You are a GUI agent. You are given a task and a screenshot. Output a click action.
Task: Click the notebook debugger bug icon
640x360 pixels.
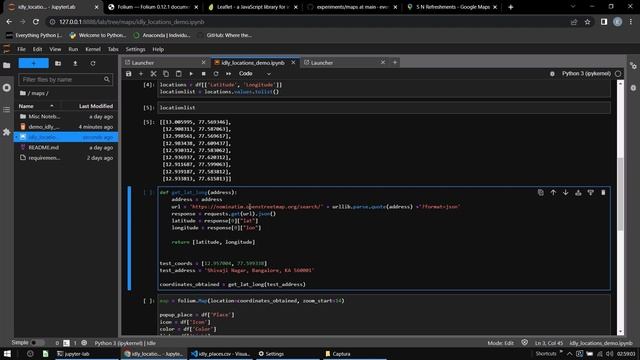pyautogui.click(x=552, y=74)
